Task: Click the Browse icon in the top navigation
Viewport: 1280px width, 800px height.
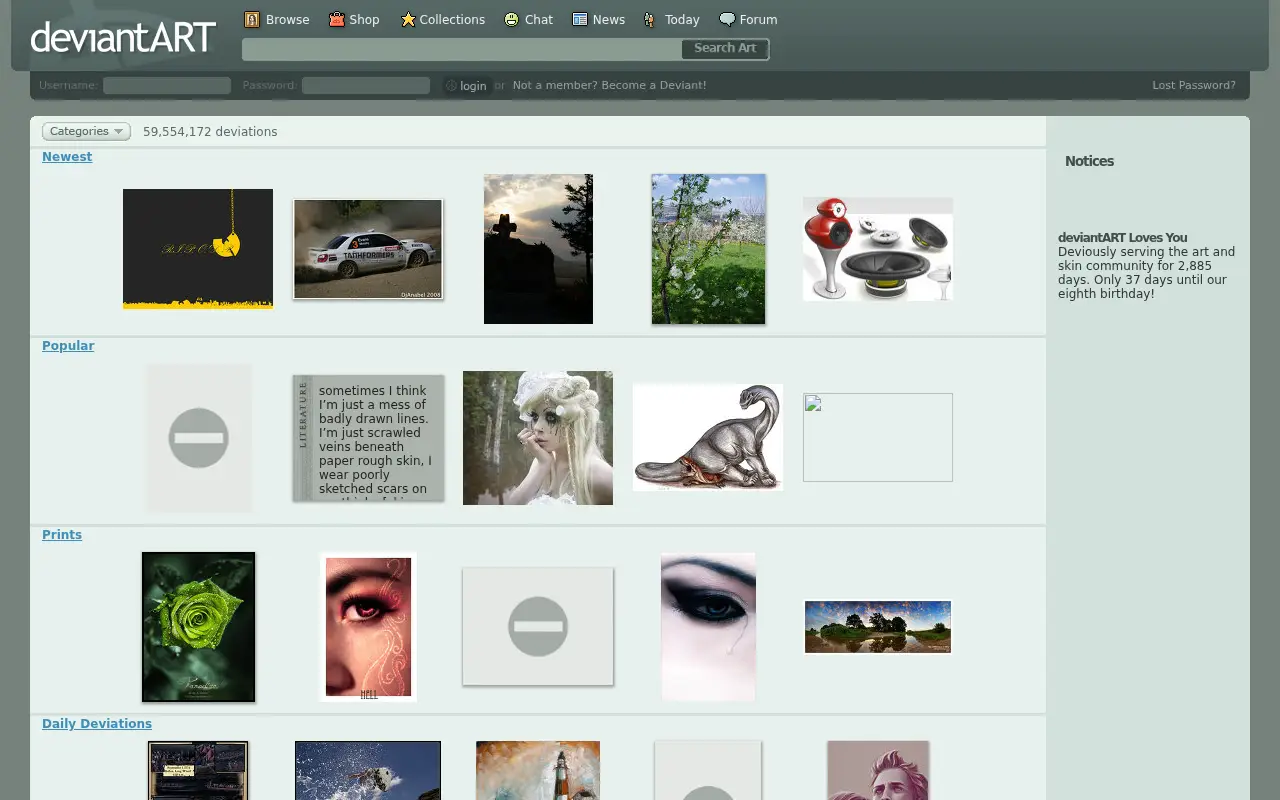Action: pyautogui.click(x=252, y=19)
